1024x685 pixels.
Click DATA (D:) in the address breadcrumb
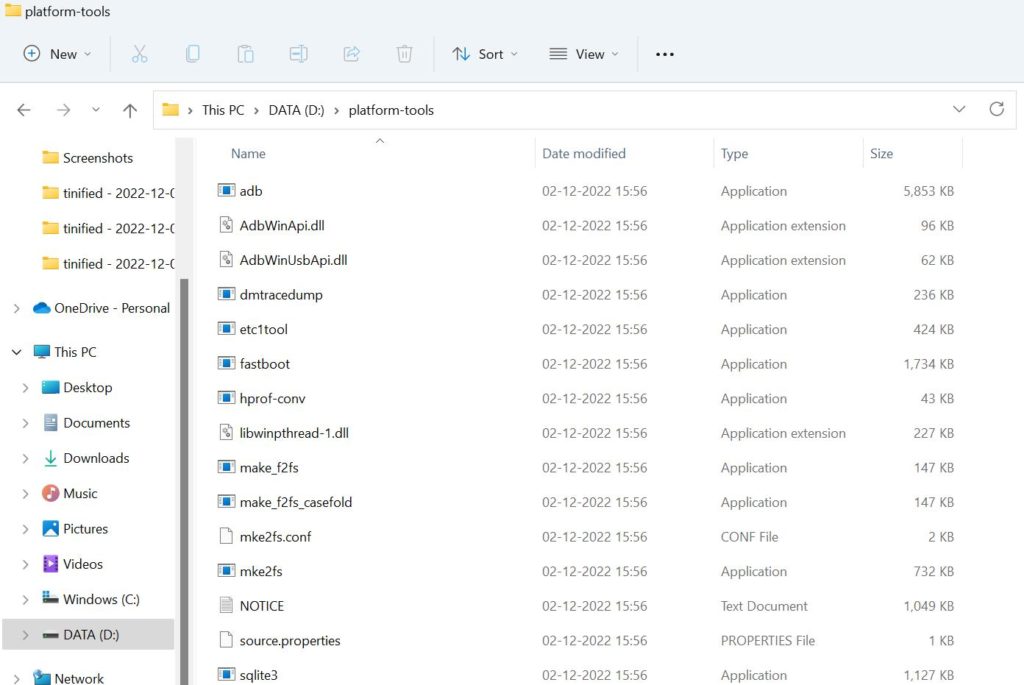(296, 110)
